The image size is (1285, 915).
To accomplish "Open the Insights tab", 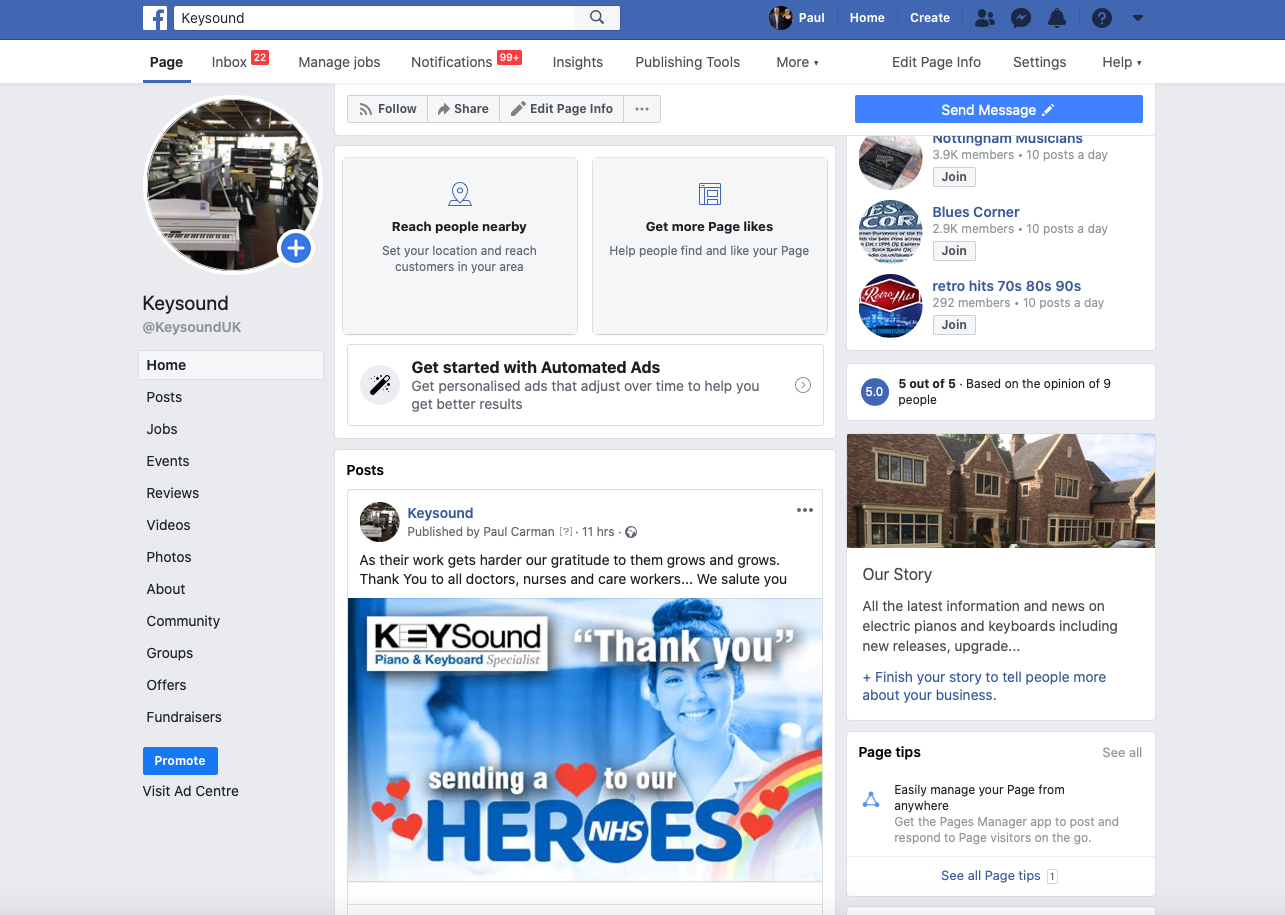I will [578, 62].
